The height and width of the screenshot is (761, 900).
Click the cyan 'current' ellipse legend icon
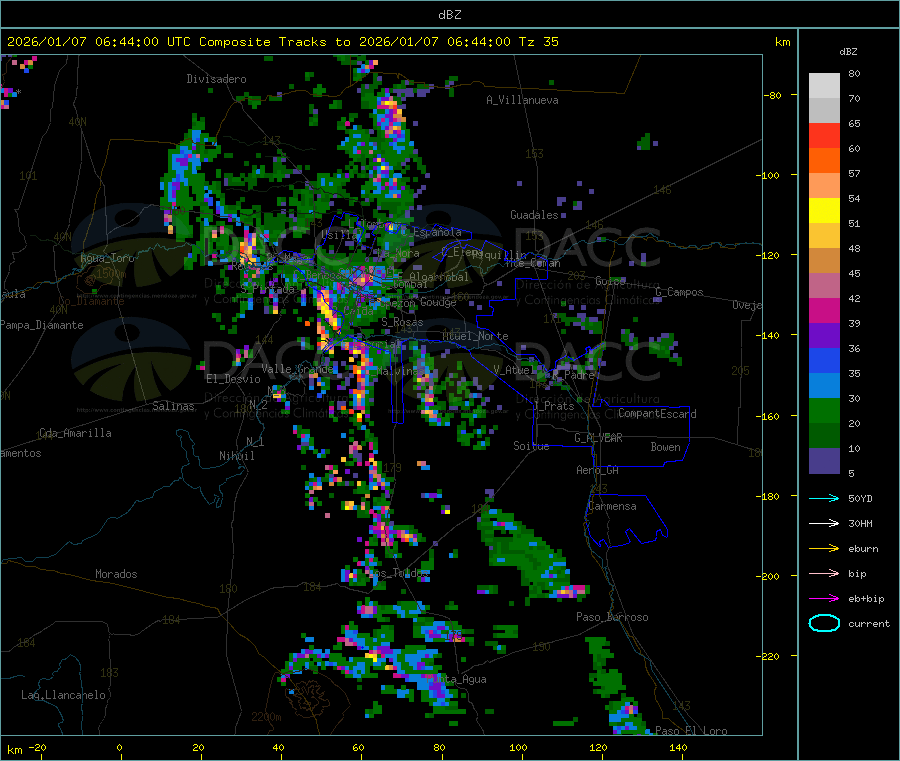pos(824,623)
